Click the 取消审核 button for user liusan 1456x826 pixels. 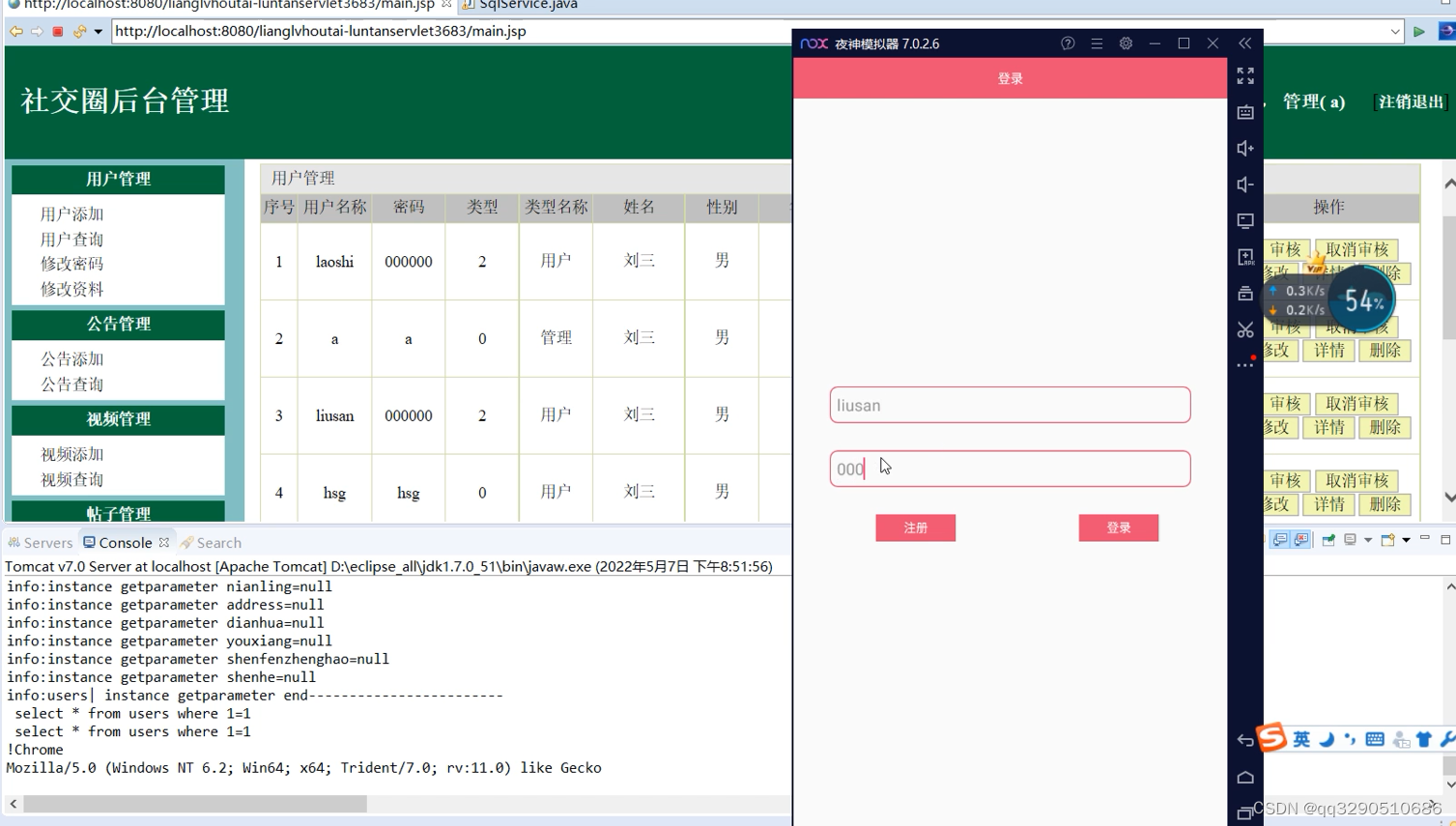[x=1356, y=404]
